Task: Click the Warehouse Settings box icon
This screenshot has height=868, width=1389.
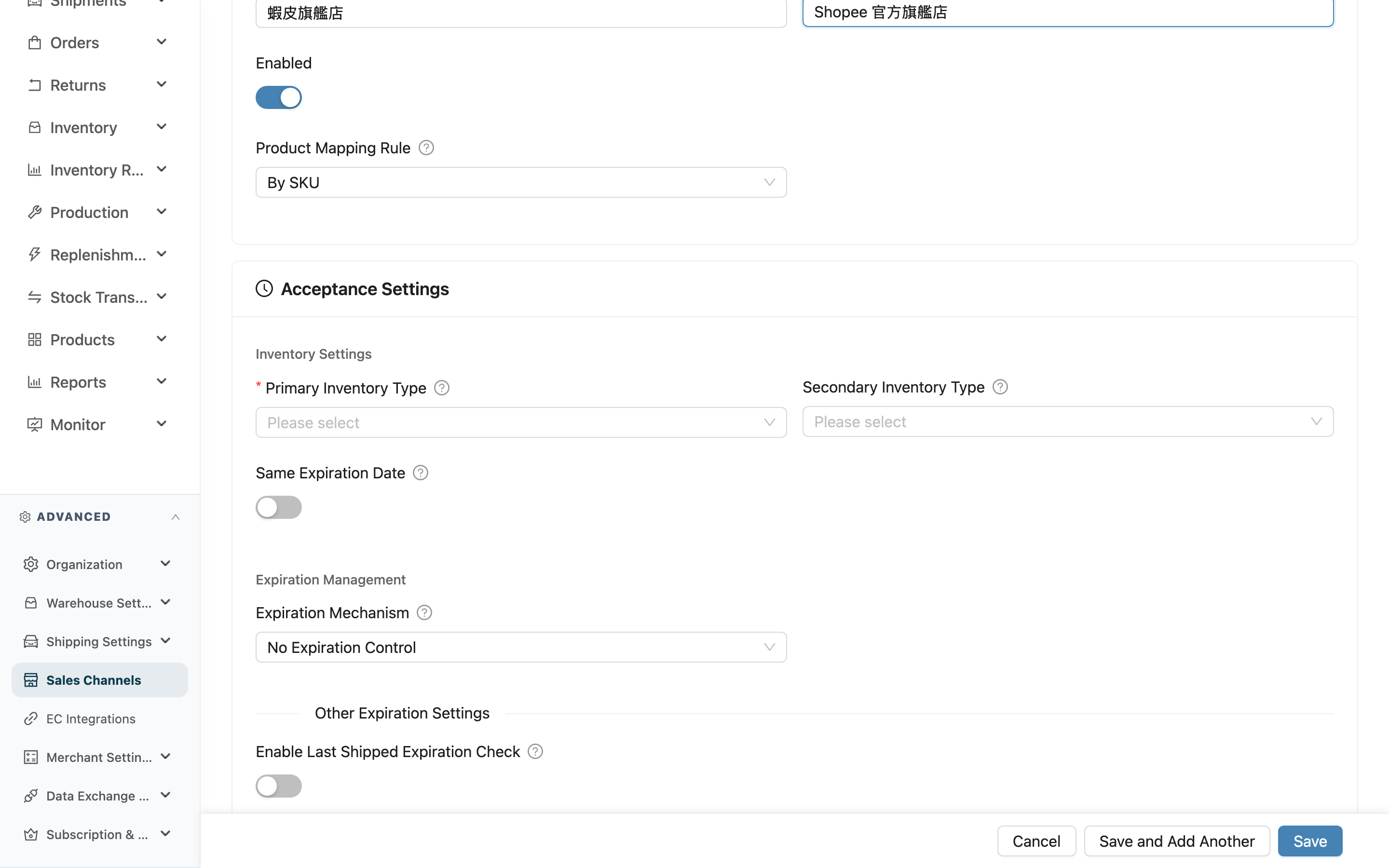Action: [31, 603]
